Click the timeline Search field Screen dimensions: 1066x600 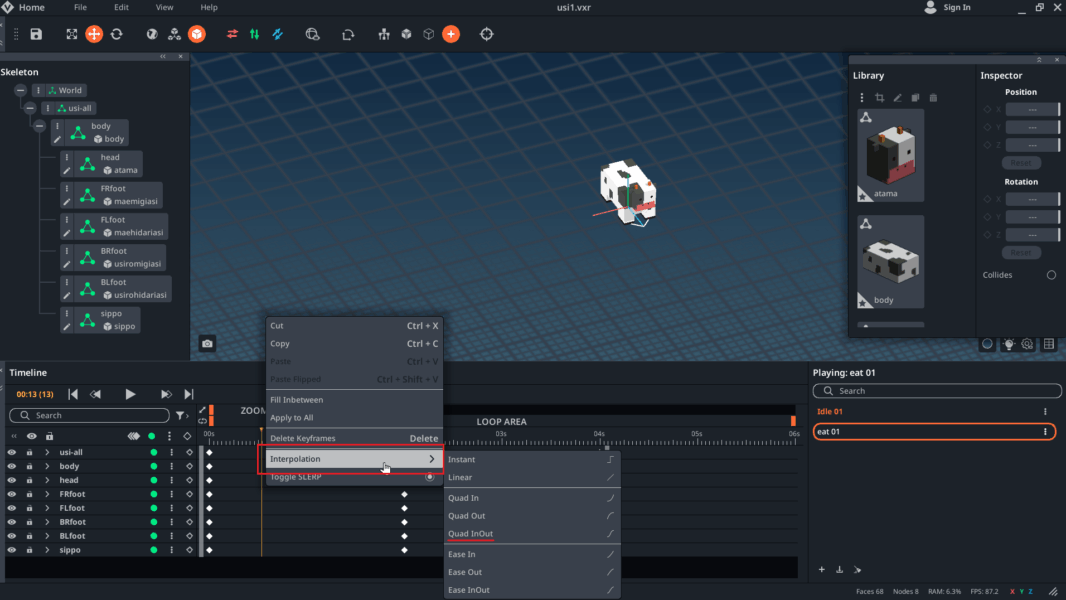[90, 415]
